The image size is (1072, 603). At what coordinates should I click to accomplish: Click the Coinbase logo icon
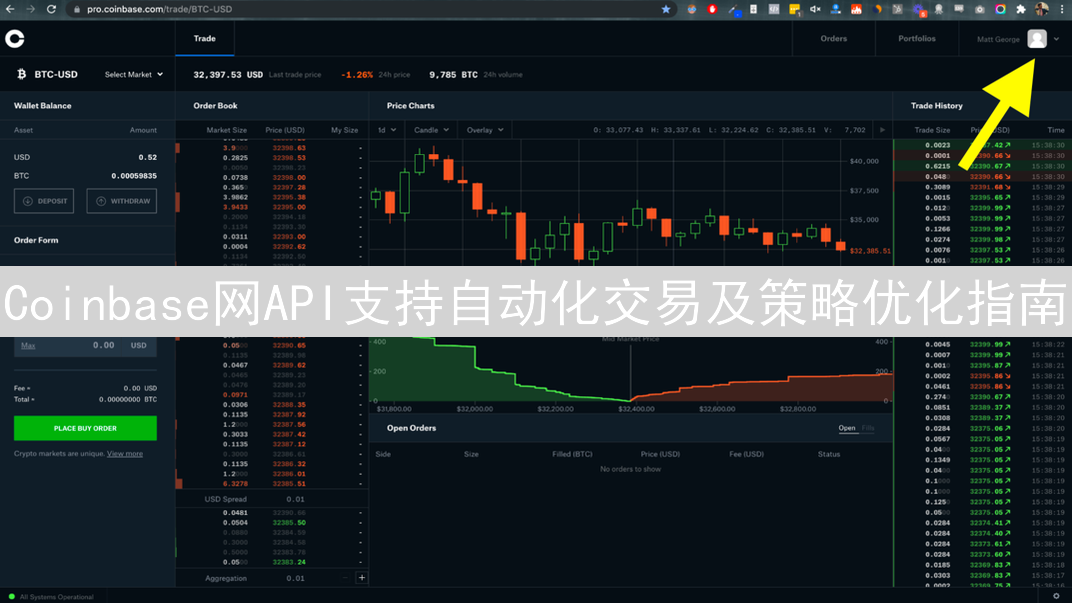(15, 39)
